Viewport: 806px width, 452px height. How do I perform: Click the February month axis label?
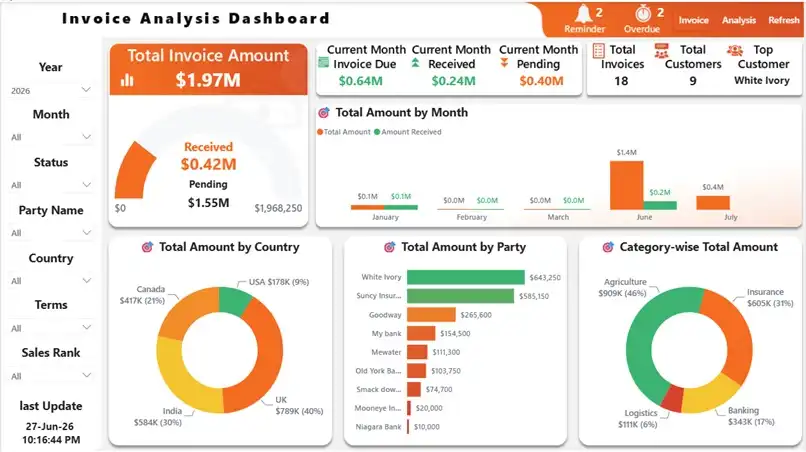click(x=471, y=217)
